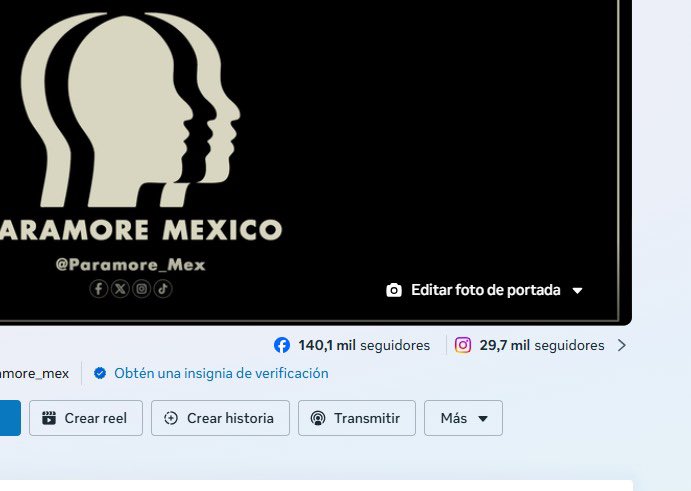
Task: Open Obtén una insignia de verificación link
Action: coord(221,373)
